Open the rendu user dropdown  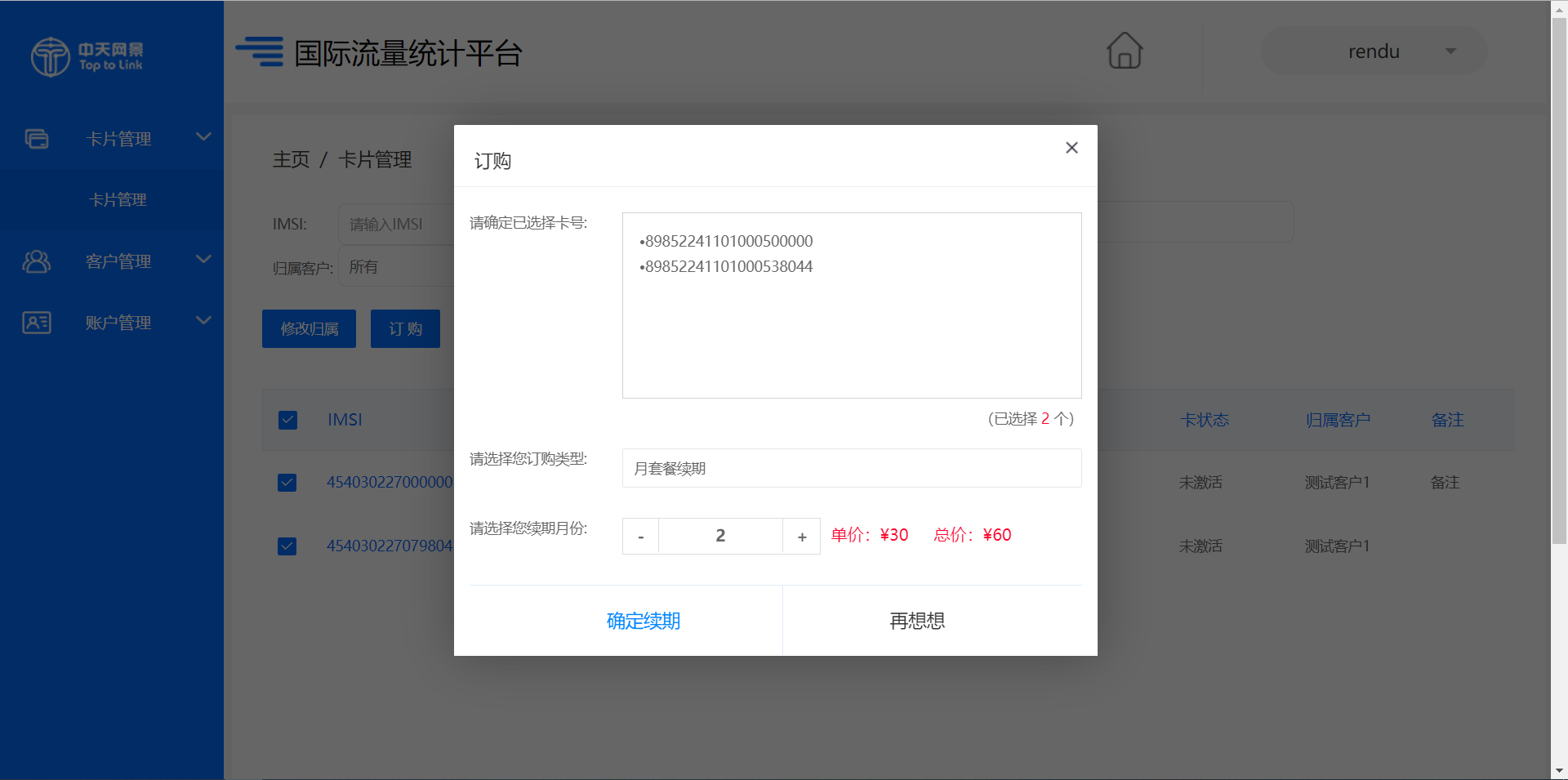pos(1374,51)
